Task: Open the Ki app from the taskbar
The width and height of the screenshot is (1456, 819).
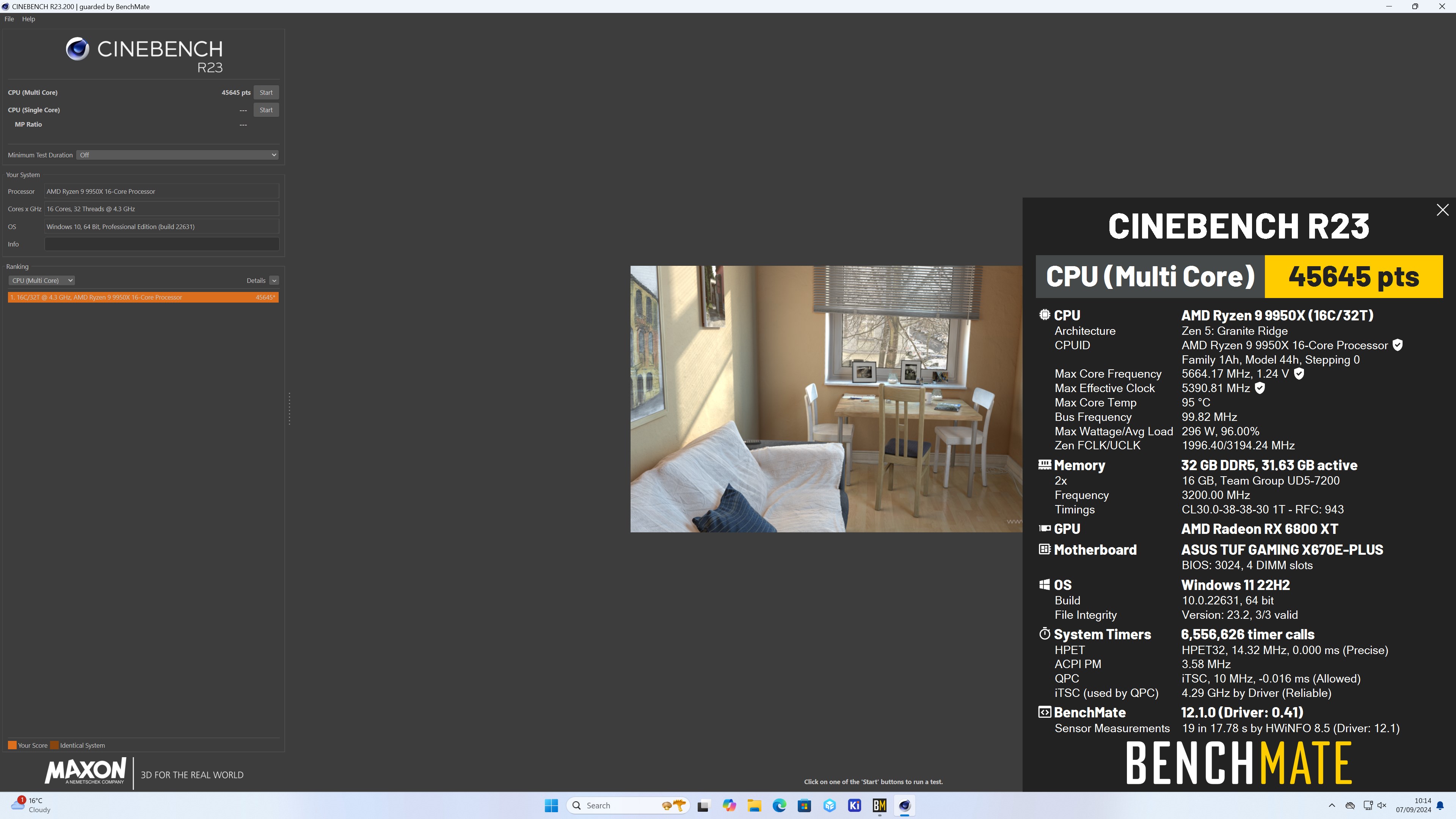Action: (x=855, y=805)
